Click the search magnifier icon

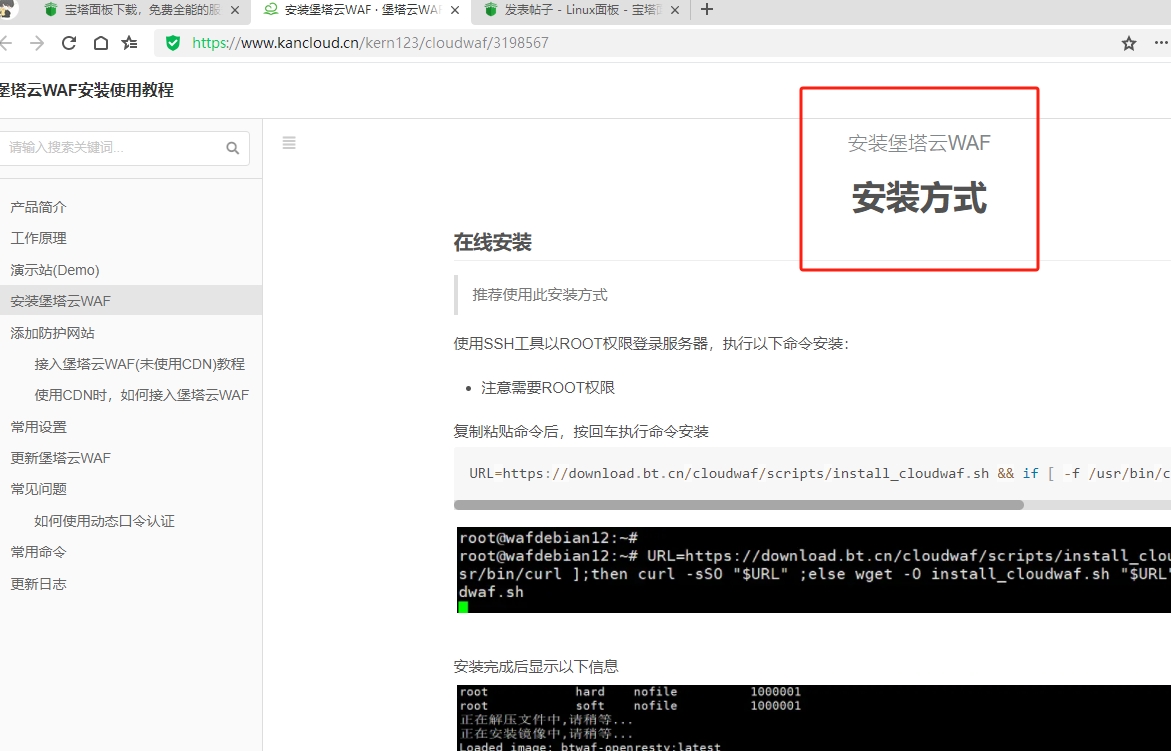pos(232,148)
